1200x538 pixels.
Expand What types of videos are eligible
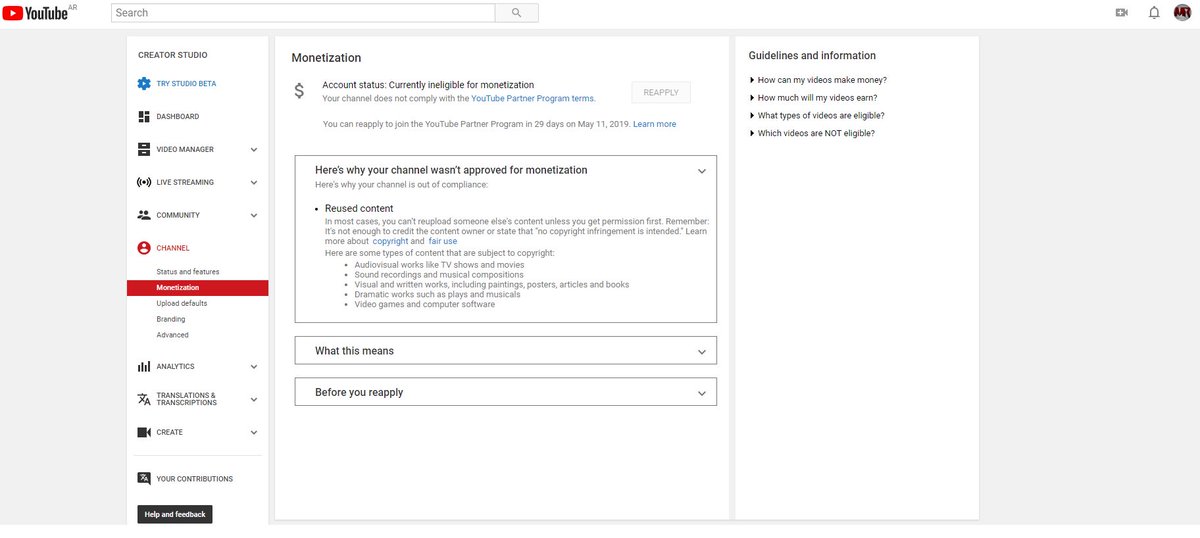coord(817,116)
